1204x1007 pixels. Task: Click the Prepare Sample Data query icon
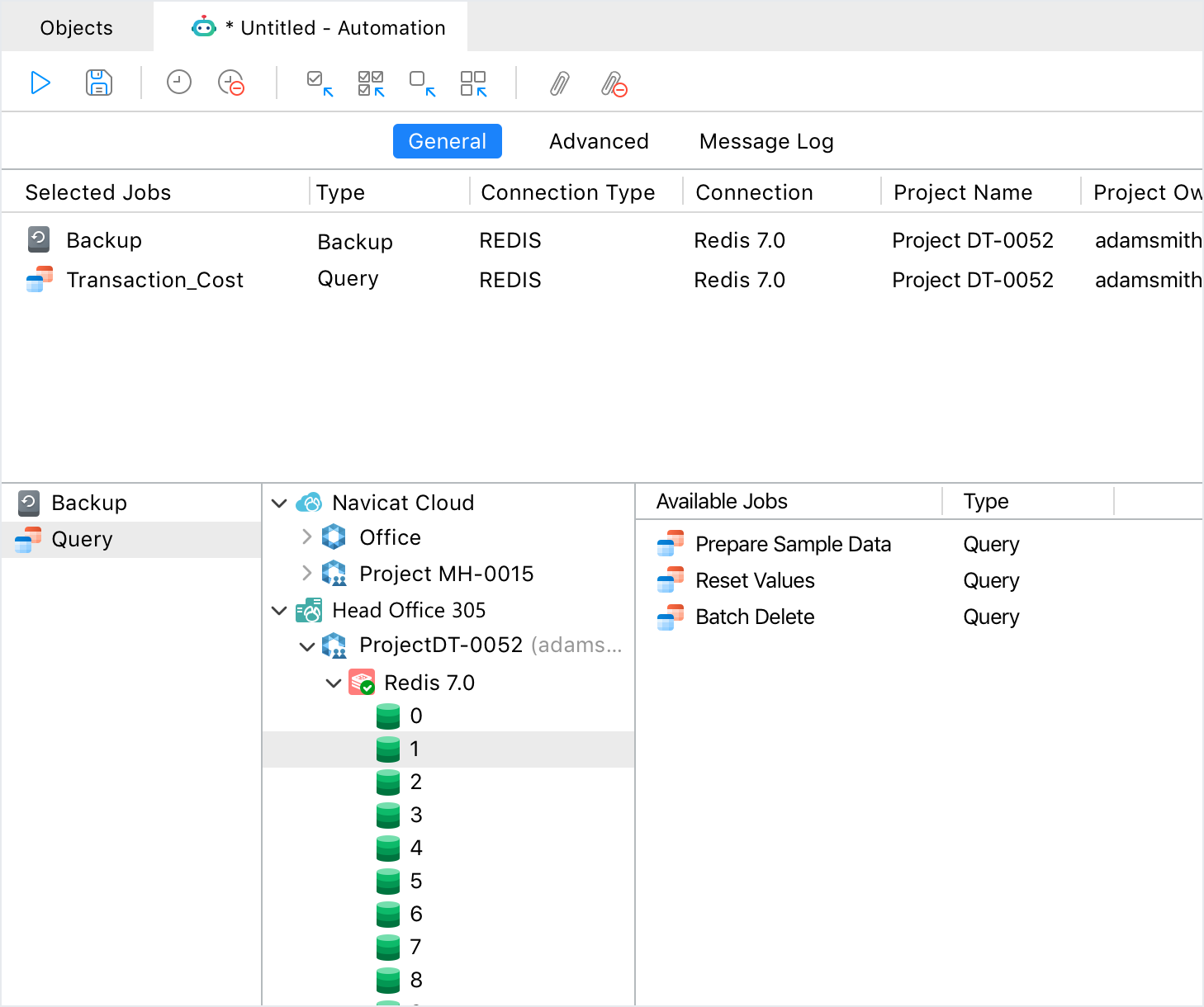[671, 543]
